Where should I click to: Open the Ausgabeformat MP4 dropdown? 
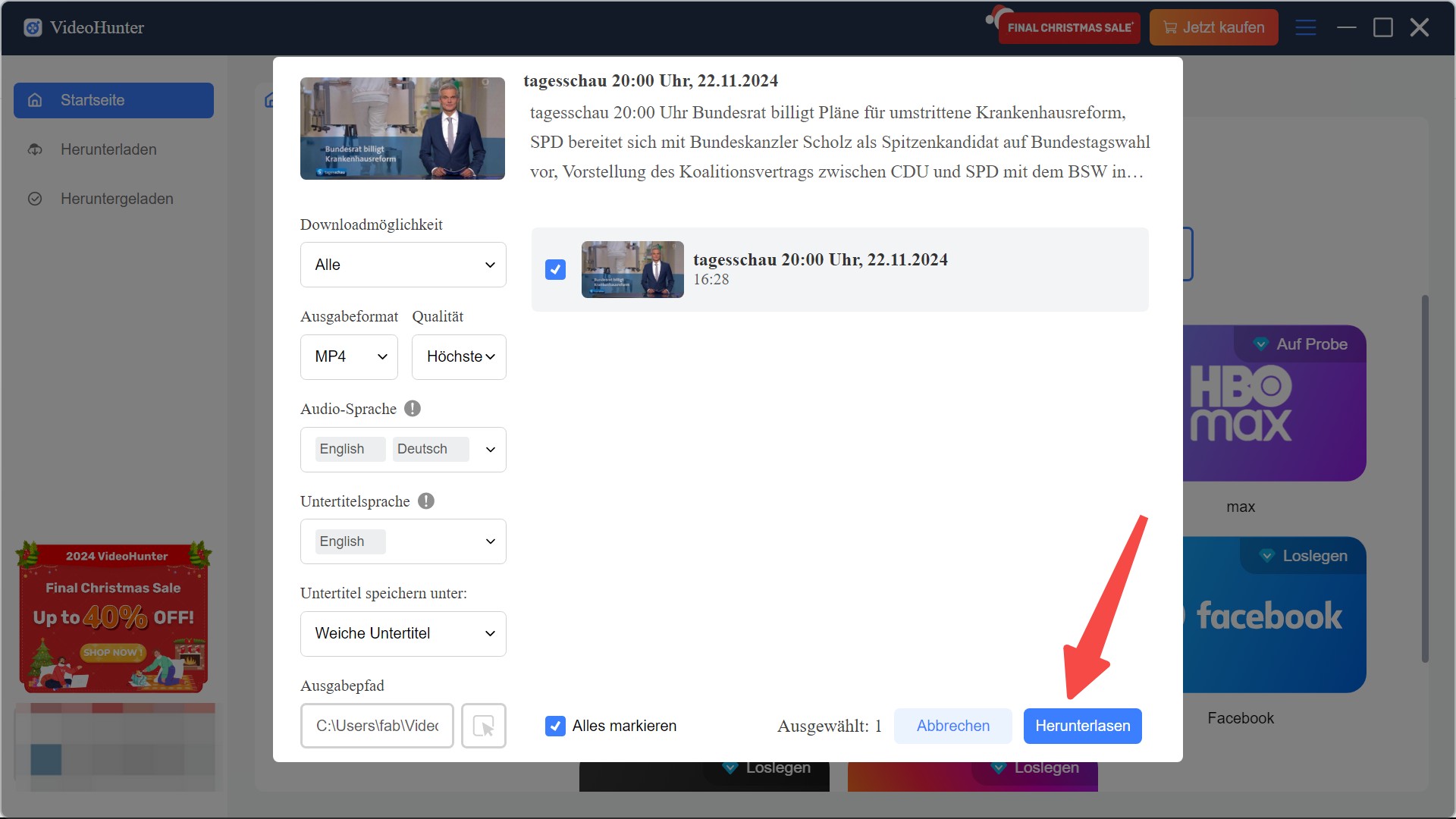pos(349,356)
